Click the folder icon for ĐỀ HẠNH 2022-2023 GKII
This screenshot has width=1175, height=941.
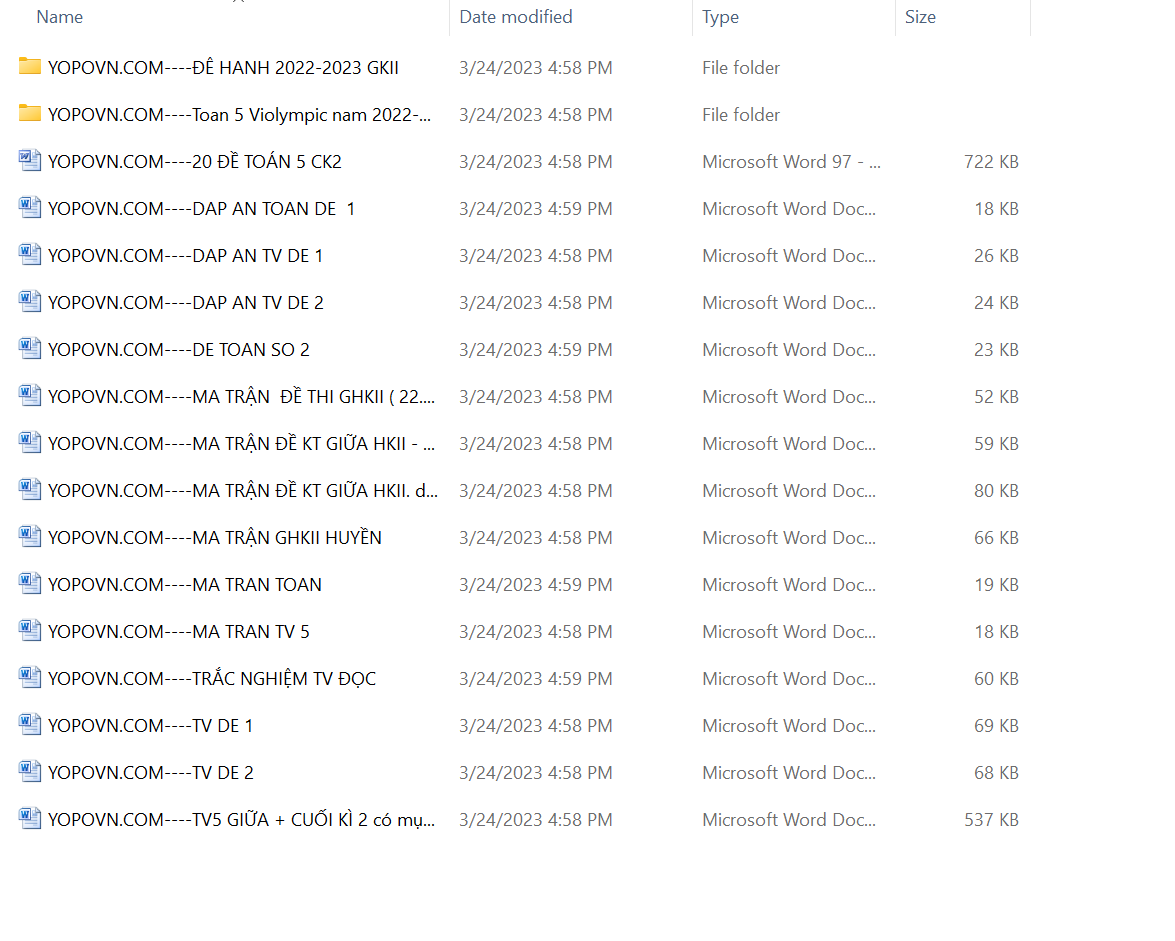coord(30,67)
